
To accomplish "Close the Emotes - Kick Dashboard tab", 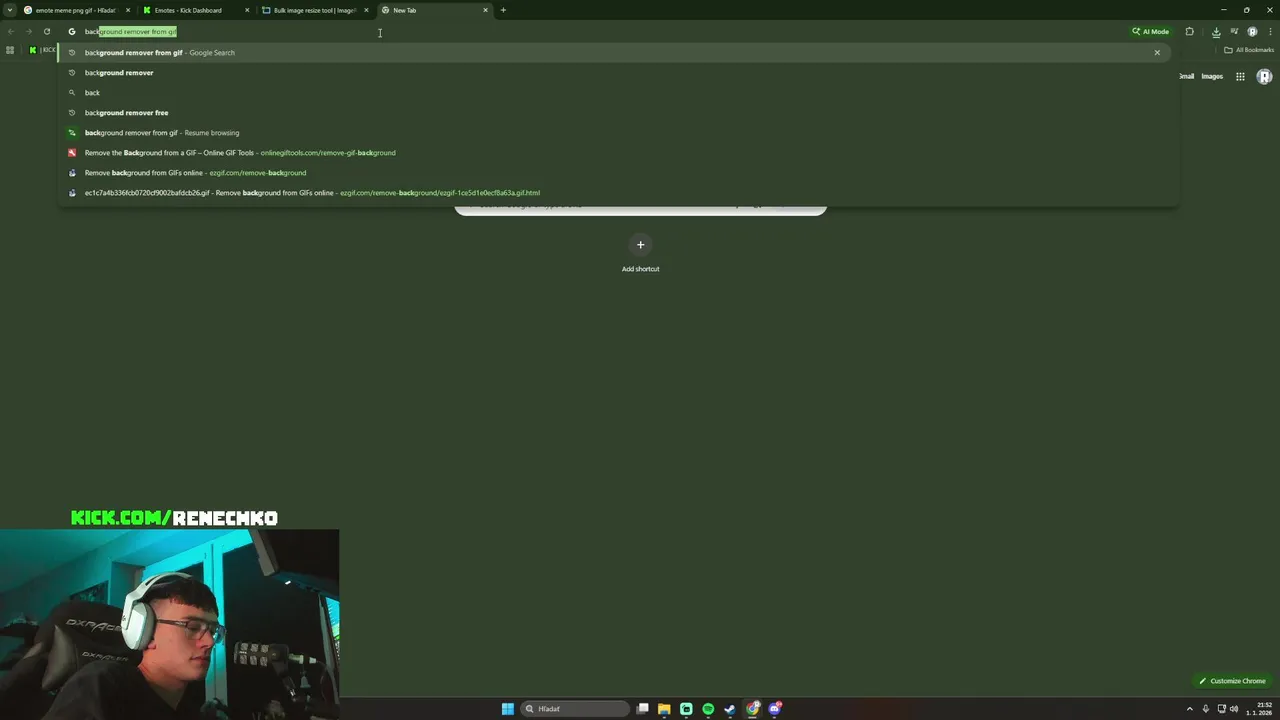I will [247, 10].
